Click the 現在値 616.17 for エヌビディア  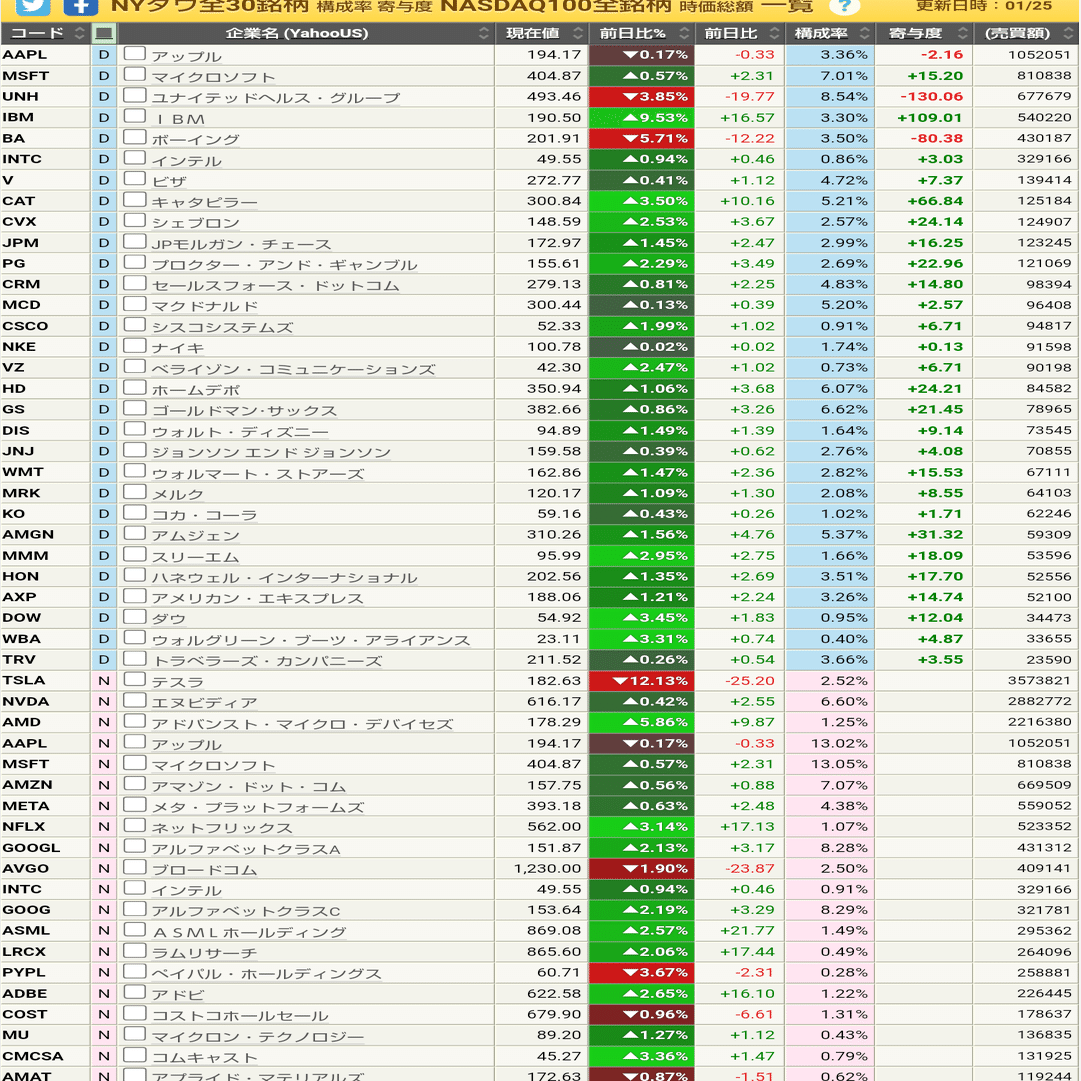click(x=554, y=701)
